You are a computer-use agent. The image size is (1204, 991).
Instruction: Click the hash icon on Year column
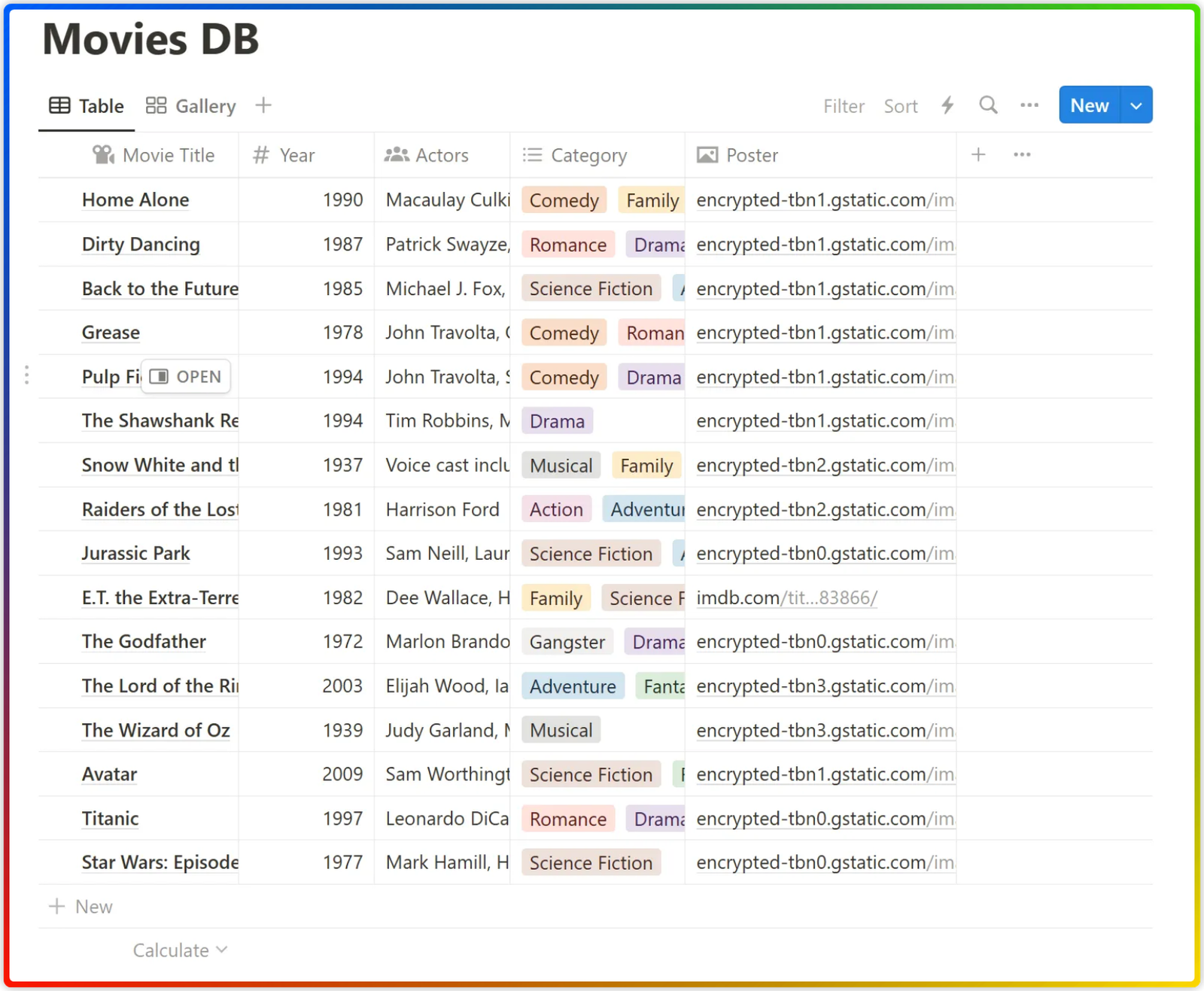260,155
